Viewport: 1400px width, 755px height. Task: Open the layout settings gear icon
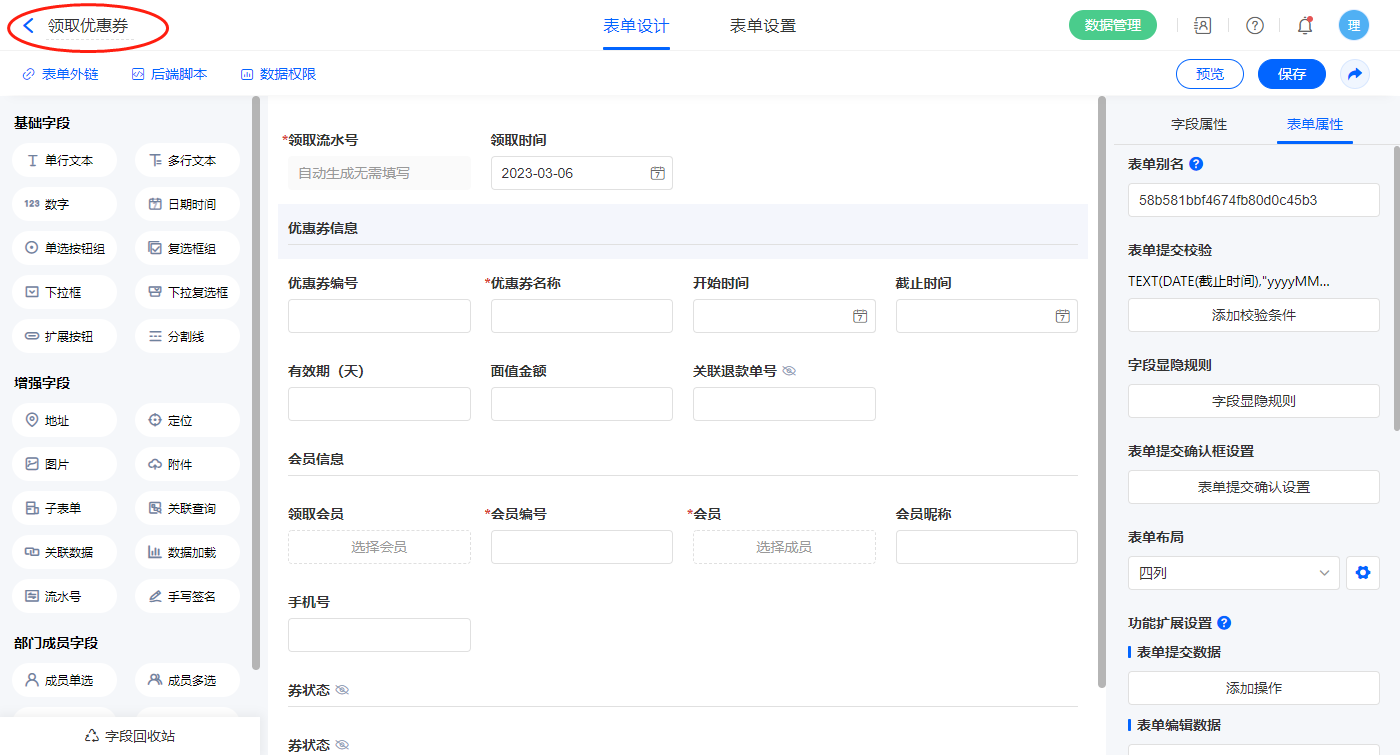click(1362, 573)
